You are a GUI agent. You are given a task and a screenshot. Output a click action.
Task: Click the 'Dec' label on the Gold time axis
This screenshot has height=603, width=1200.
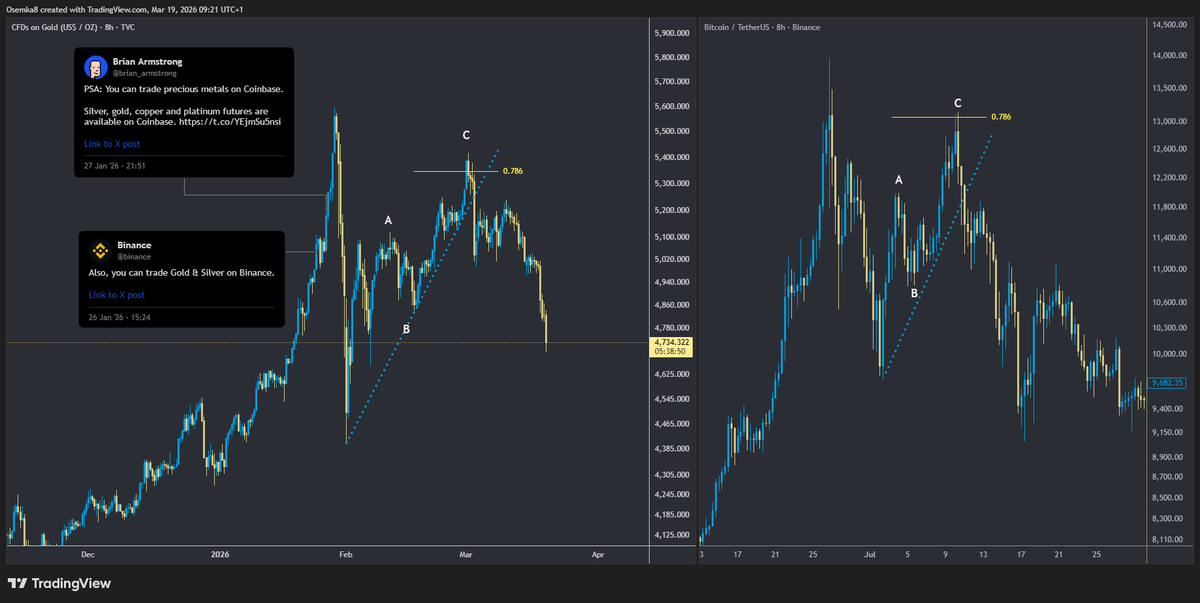[87, 553]
